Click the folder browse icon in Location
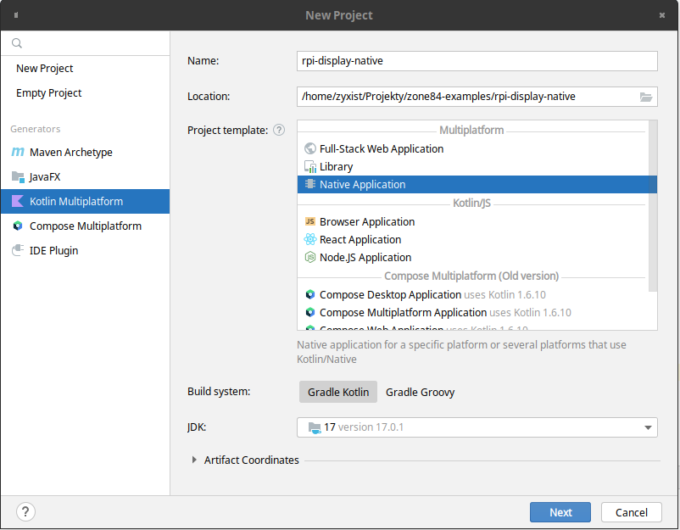 (x=646, y=97)
